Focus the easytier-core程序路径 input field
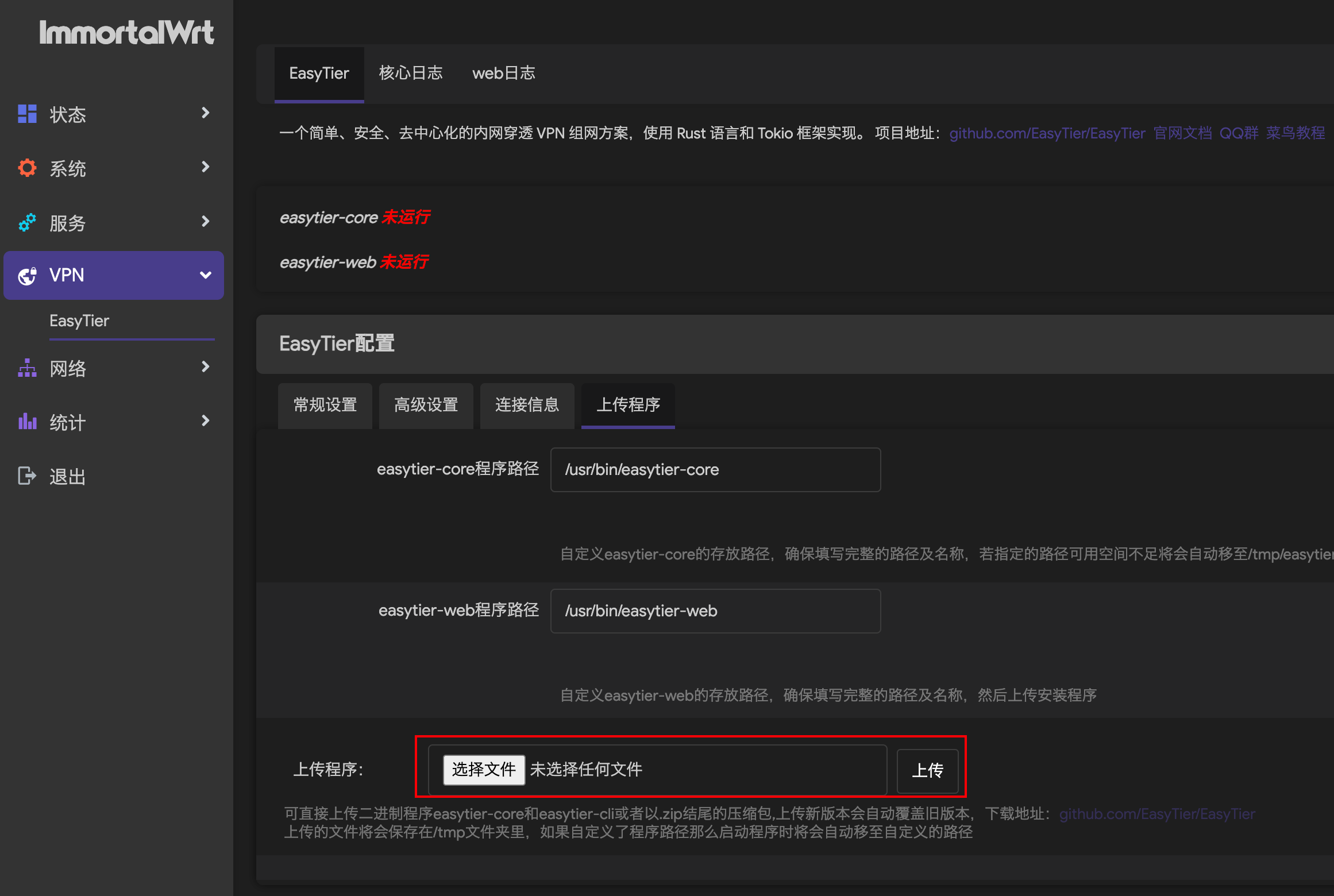 tap(715, 470)
